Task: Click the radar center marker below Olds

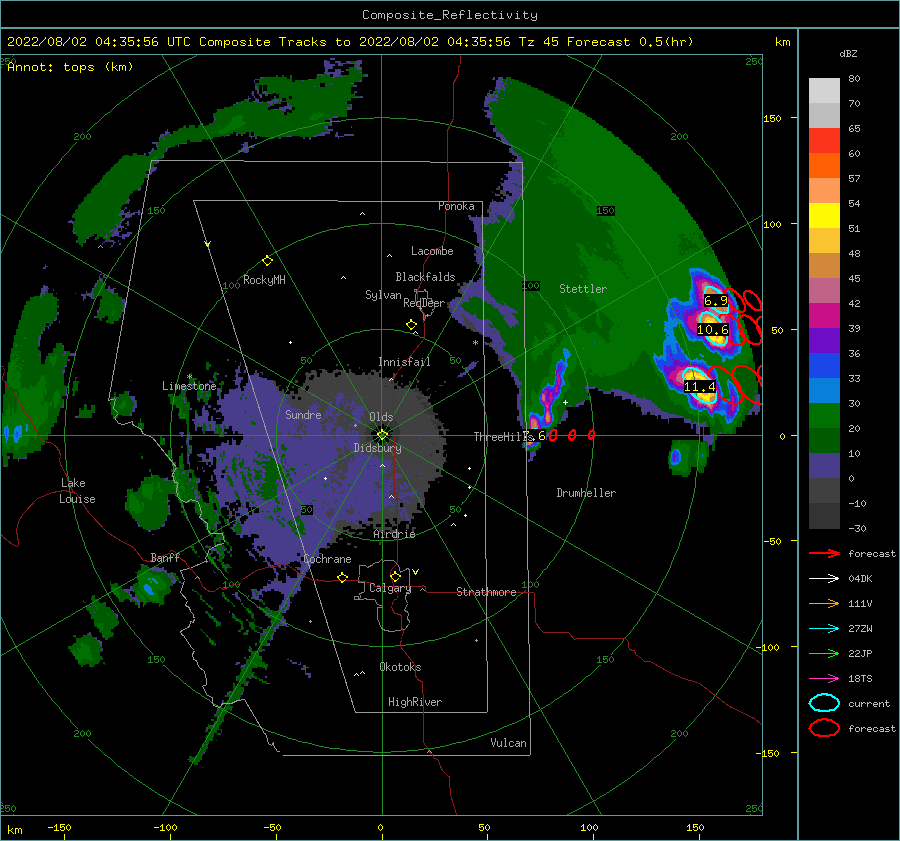Action: click(382, 435)
